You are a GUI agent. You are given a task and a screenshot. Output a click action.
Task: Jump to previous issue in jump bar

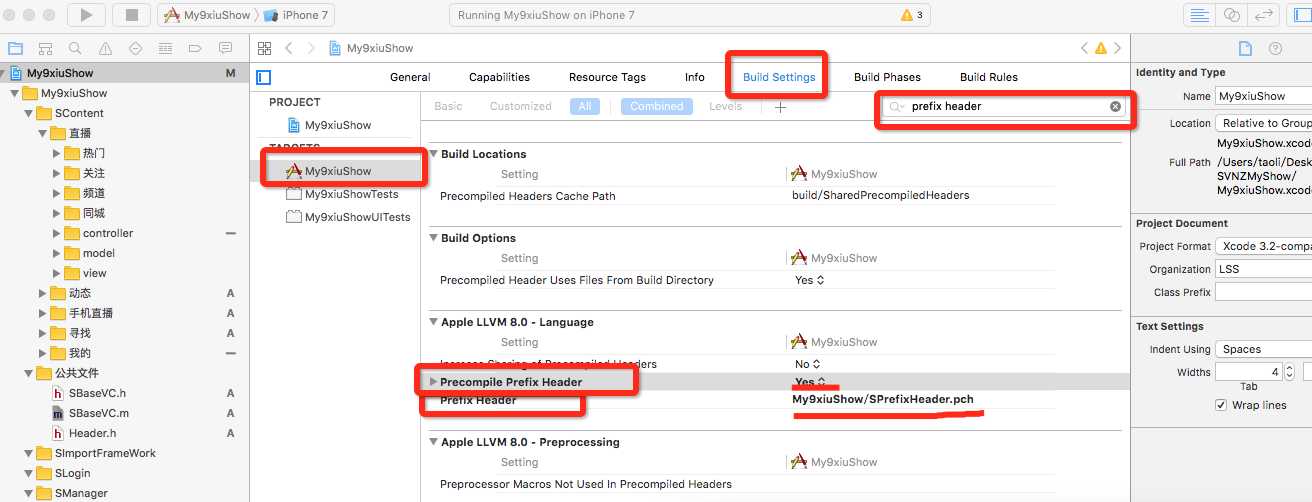(x=1085, y=48)
